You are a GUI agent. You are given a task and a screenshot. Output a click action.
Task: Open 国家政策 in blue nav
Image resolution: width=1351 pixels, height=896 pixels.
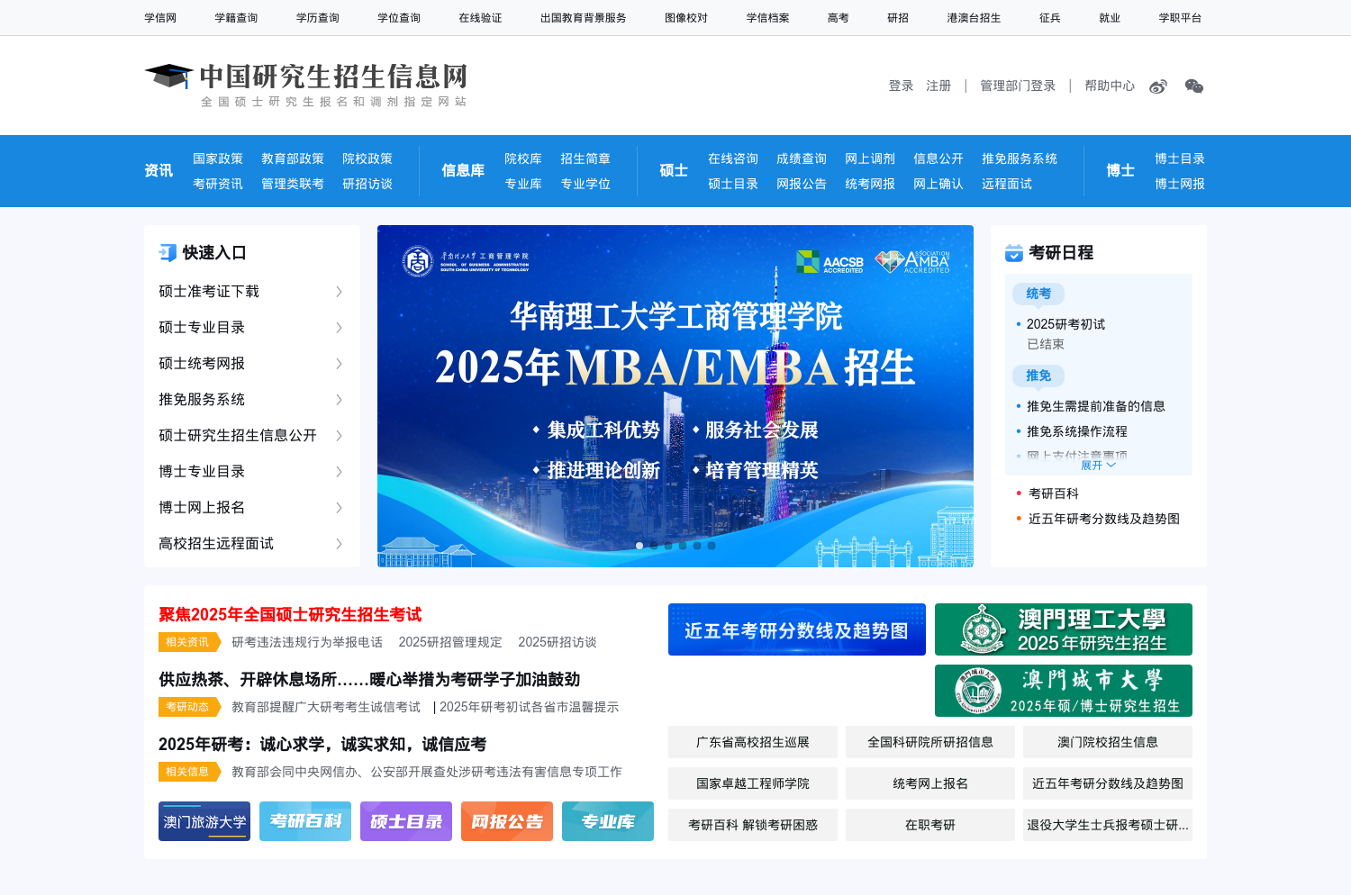(x=218, y=158)
